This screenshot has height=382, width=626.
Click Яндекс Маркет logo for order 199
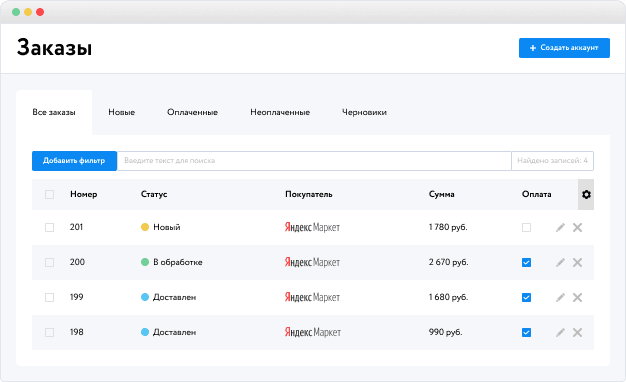(312, 297)
